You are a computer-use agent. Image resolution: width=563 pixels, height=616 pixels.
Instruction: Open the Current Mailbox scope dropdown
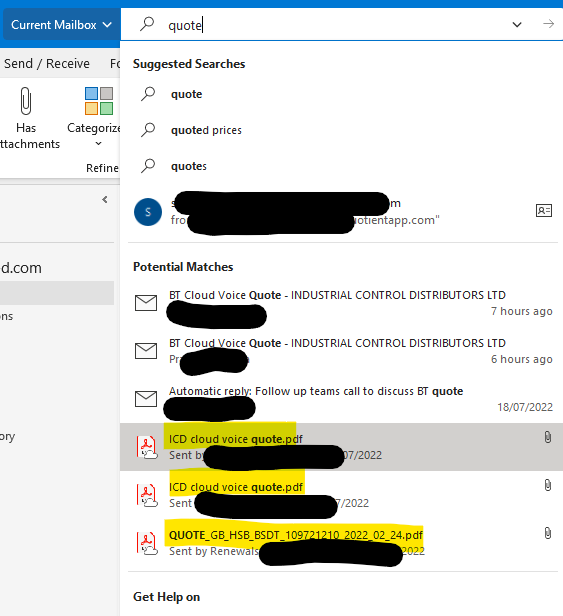[61, 25]
